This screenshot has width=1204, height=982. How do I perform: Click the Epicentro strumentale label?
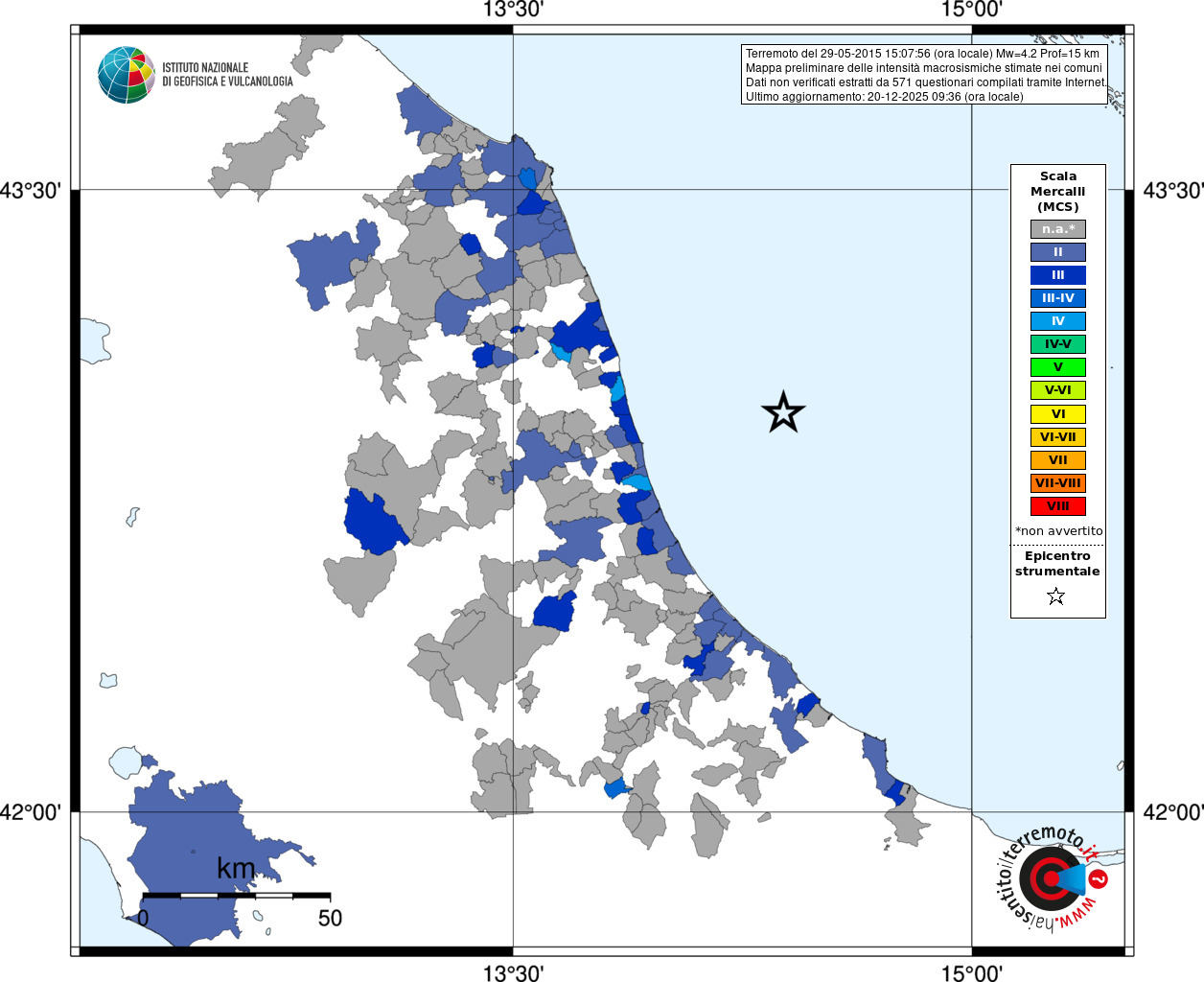pos(1057,564)
